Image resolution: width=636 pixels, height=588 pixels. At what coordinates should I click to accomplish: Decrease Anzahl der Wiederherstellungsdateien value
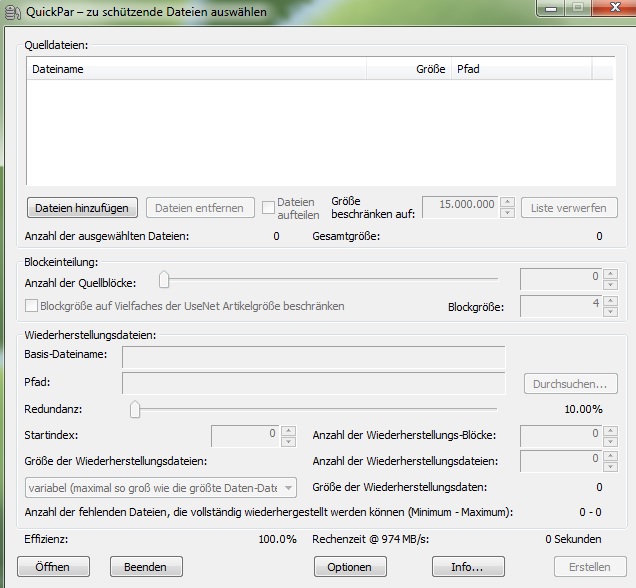point(610,467)
